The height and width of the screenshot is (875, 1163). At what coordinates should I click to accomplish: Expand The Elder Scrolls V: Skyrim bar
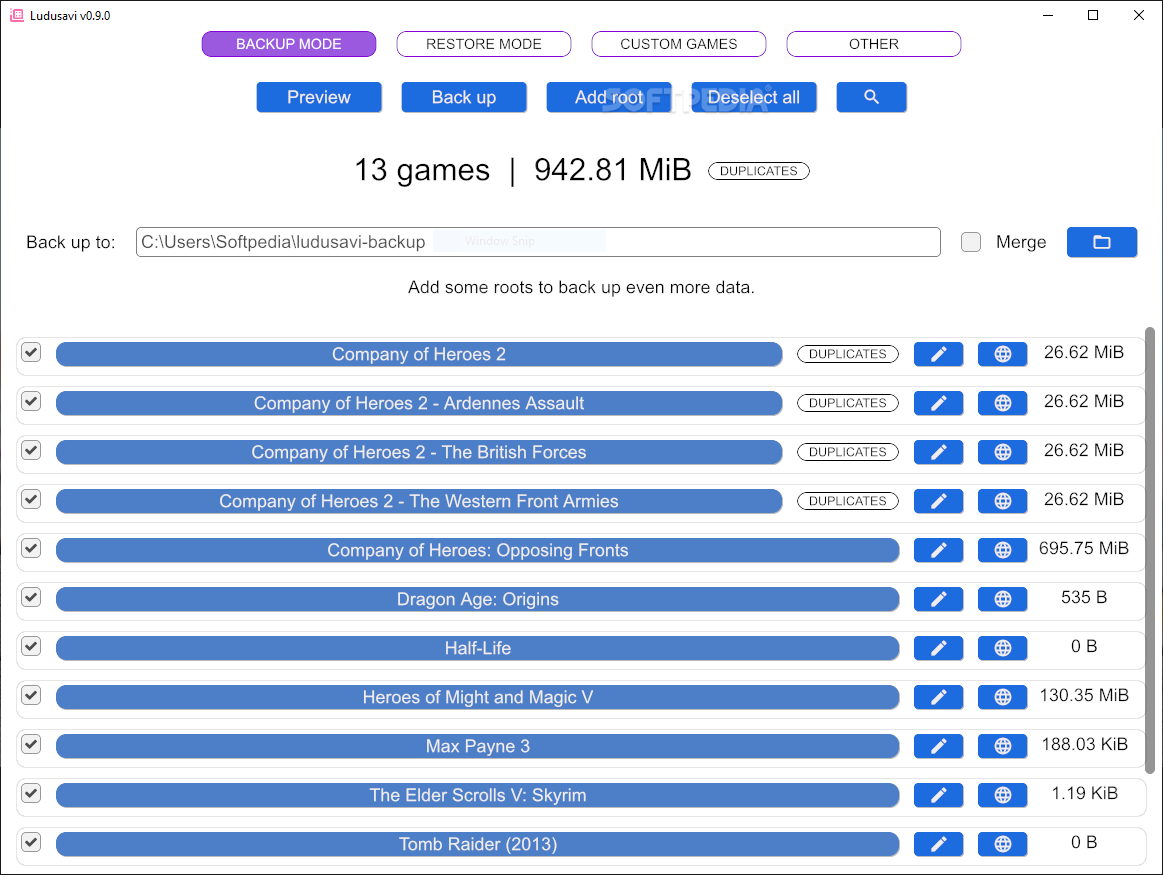[x=478, y=794]
